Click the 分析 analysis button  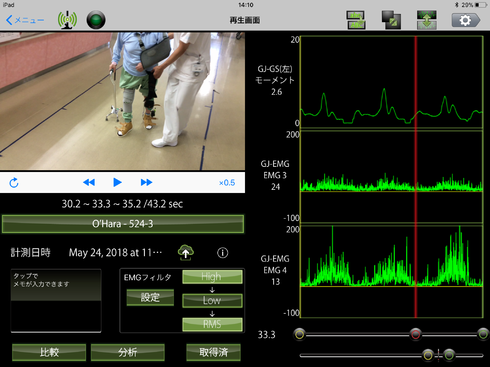pos(128,352)
